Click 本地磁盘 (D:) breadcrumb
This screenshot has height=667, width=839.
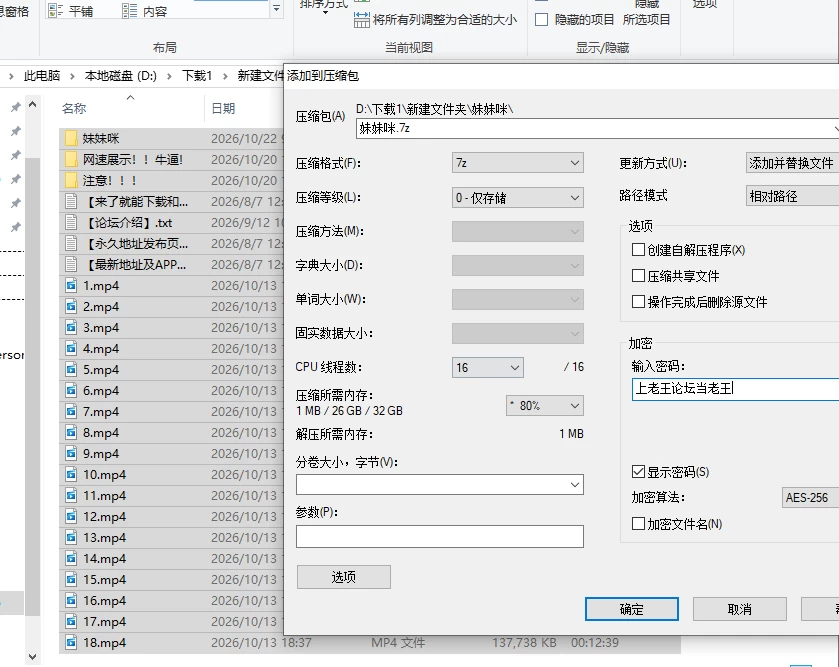coord(120,76)
